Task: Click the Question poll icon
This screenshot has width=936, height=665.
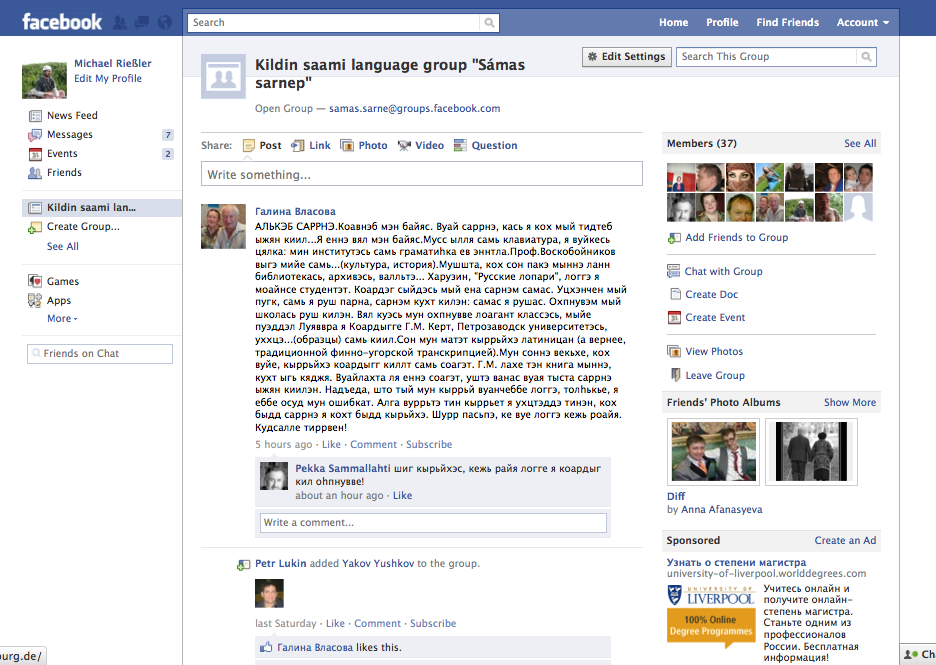Action: click(460, 146)
